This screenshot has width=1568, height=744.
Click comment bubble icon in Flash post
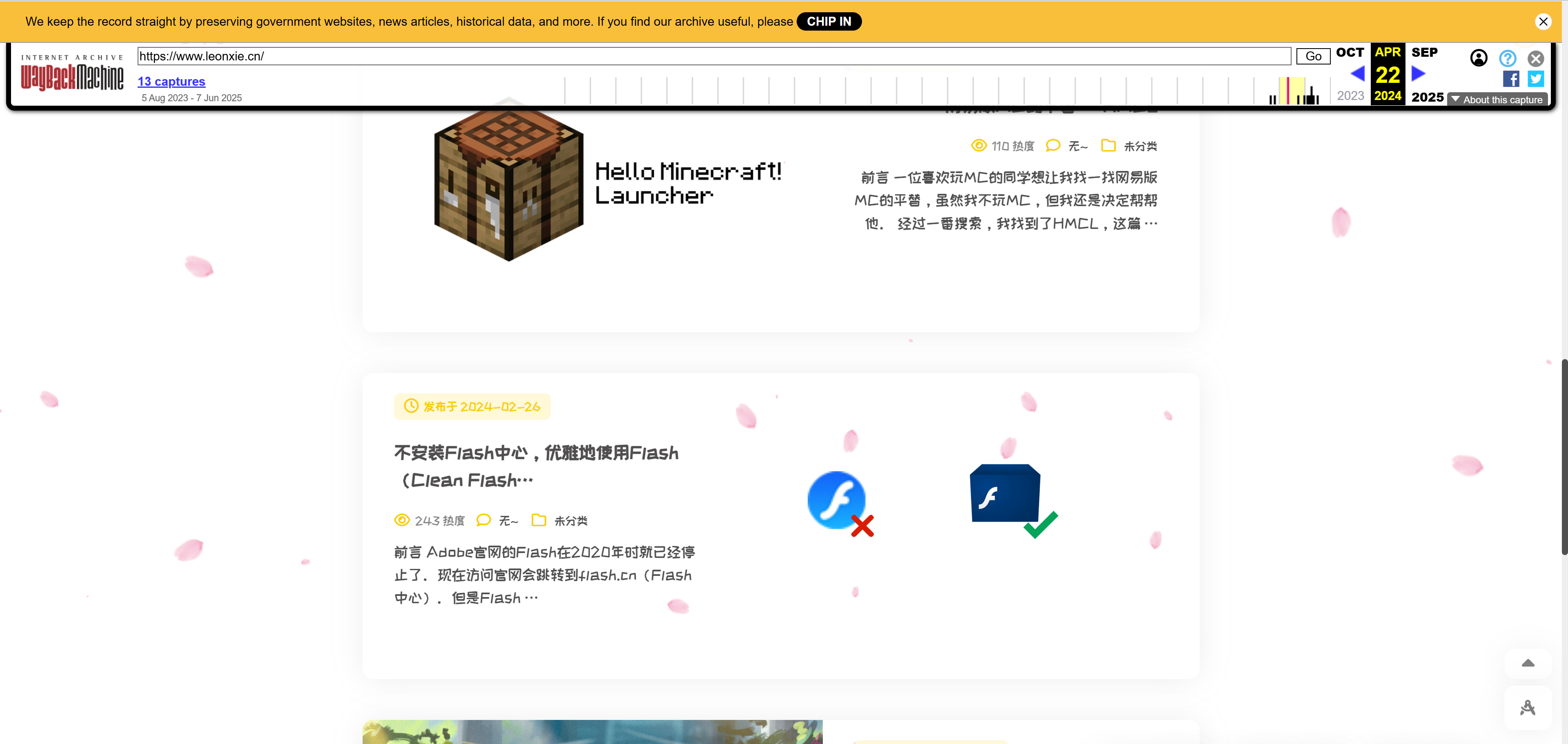tap(483, 520)
